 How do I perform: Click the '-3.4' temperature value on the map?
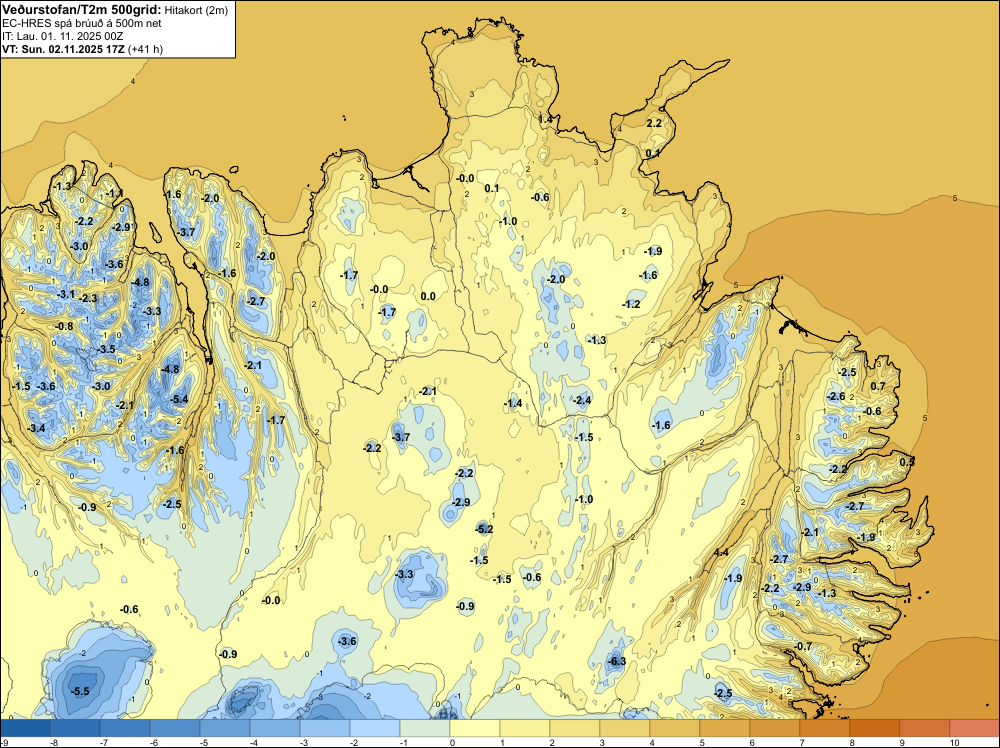click(x=37, y=428)
